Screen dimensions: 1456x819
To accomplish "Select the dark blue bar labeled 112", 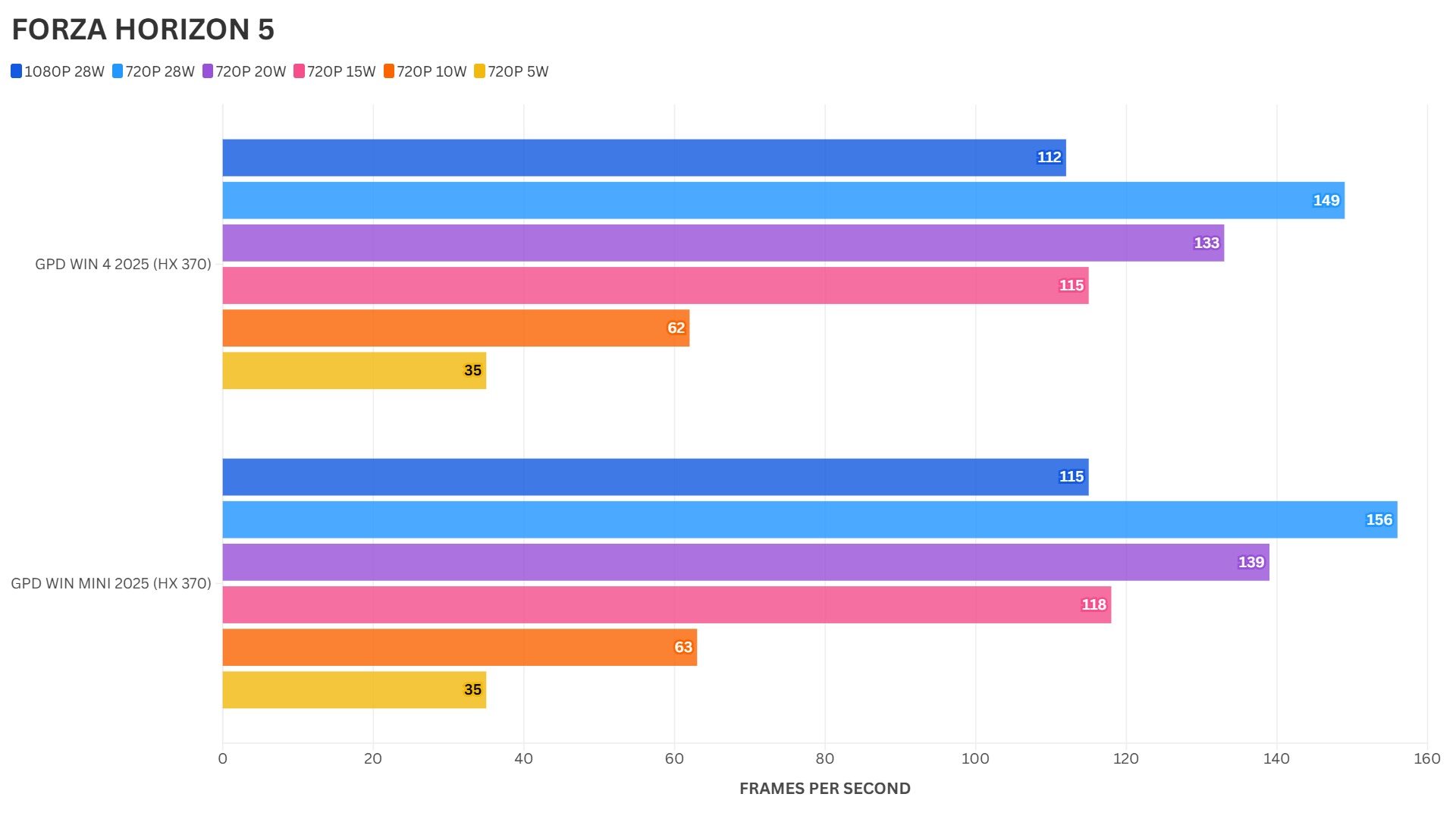I will pos(644,158).
